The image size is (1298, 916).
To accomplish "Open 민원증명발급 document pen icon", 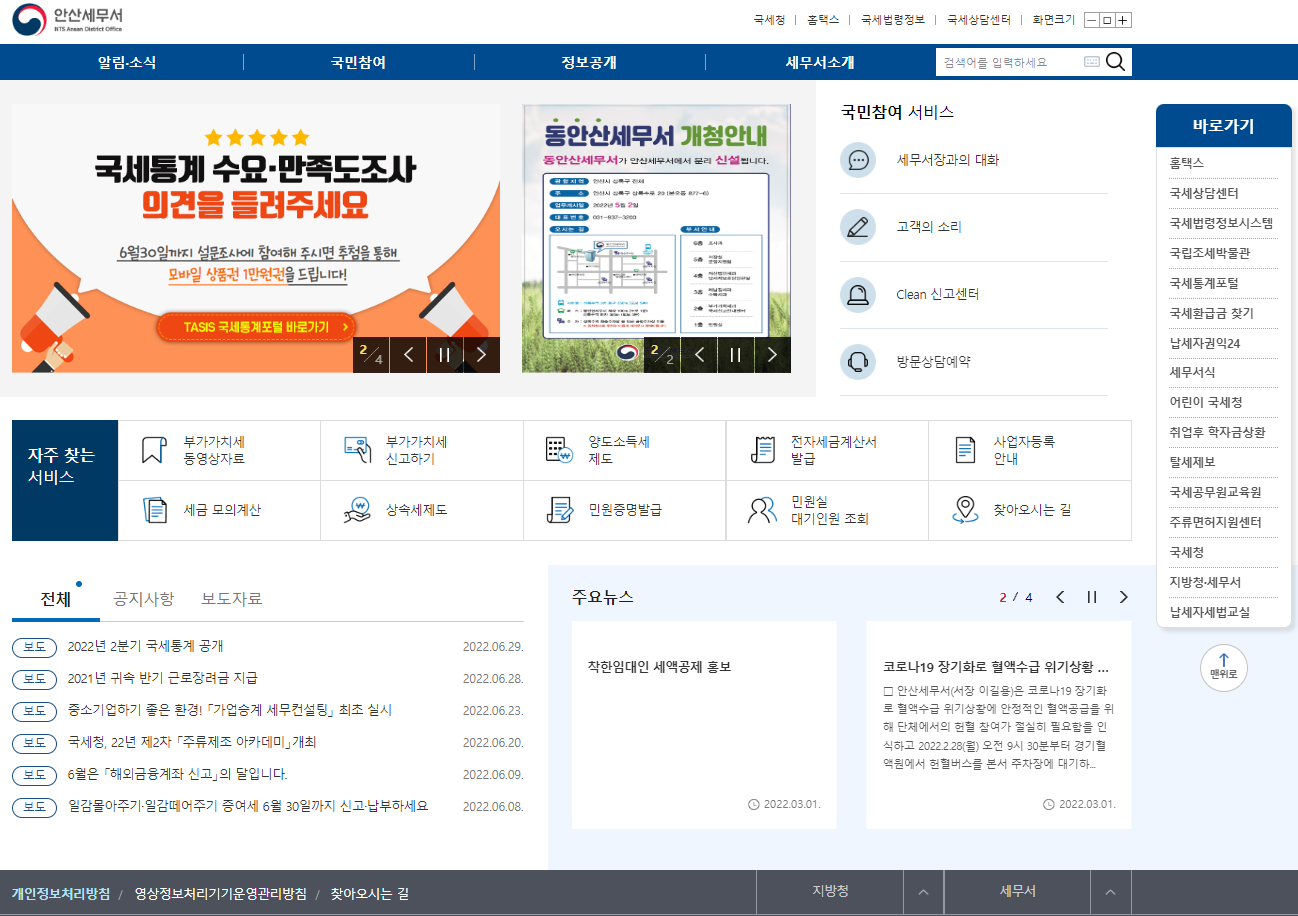I will tap(560, 510).
